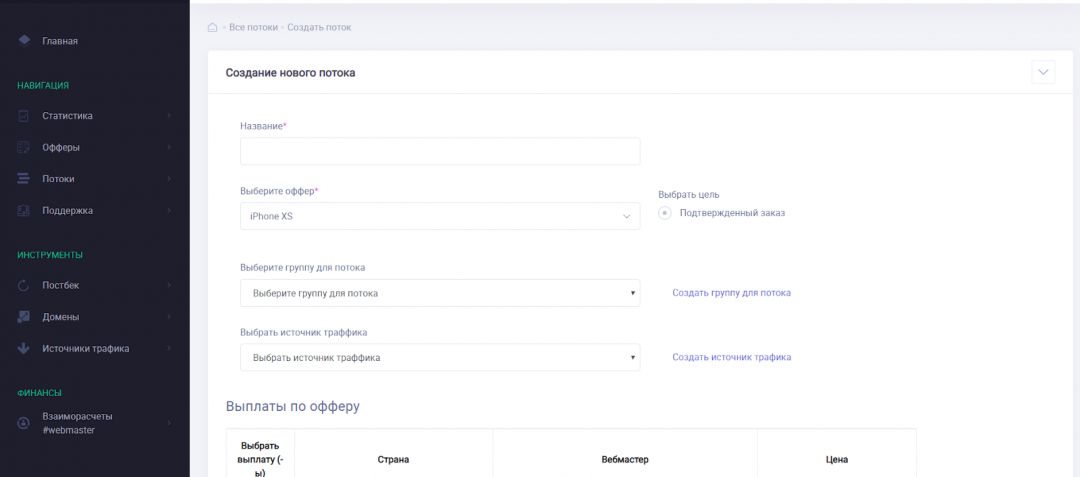Click the home icon in breadcrumb
1080x477 pixels.
(212, 27)
